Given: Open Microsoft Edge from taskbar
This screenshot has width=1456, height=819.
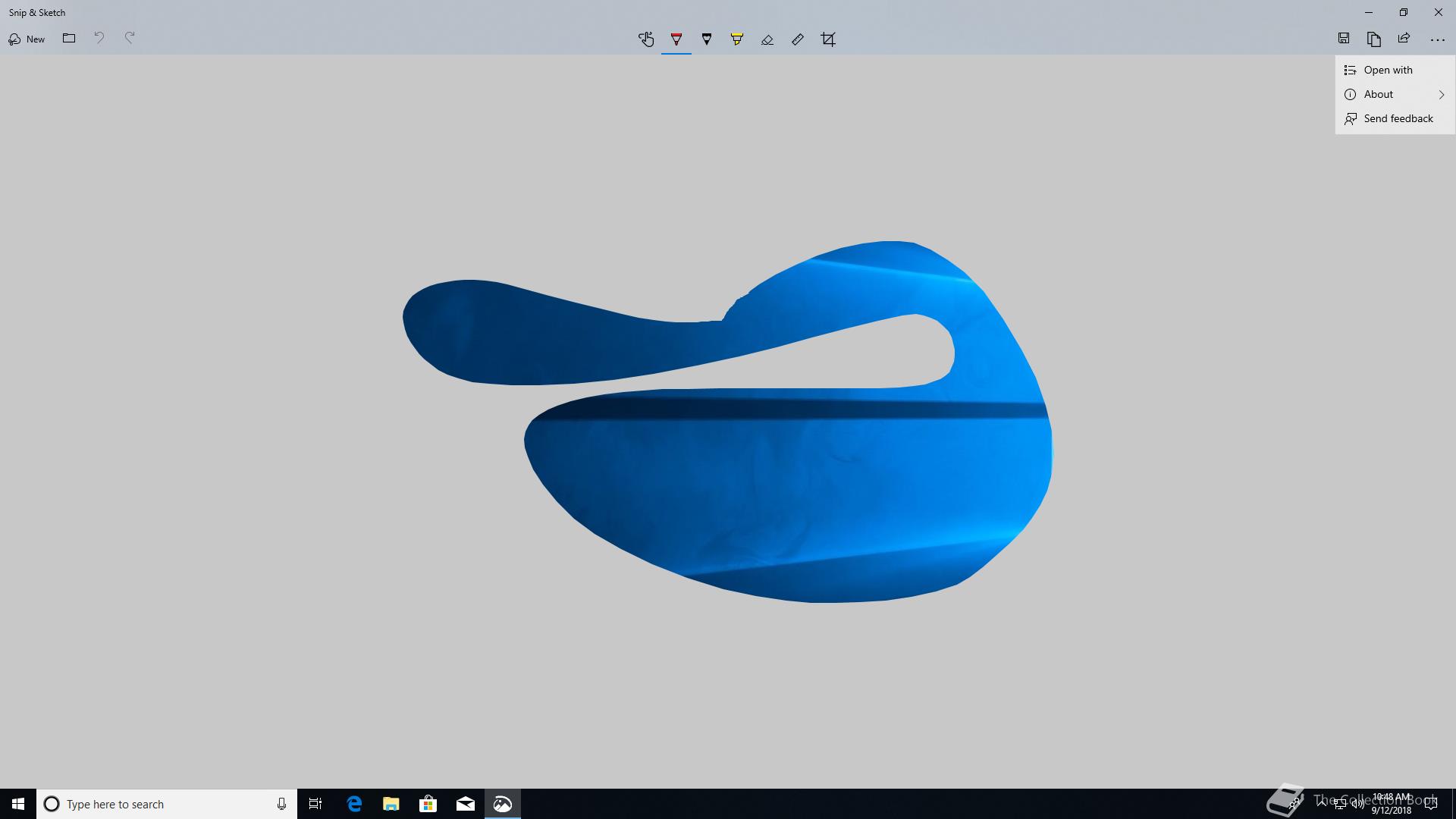Looking at the screenshot, I should click(x=354, y=804).
